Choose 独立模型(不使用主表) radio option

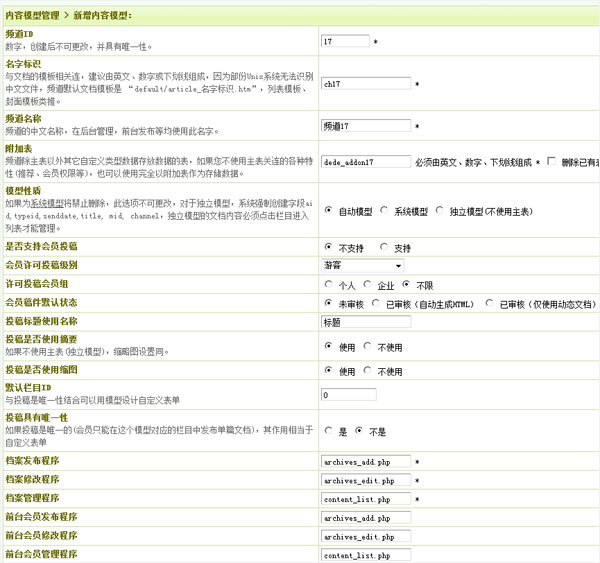[440, 211]
